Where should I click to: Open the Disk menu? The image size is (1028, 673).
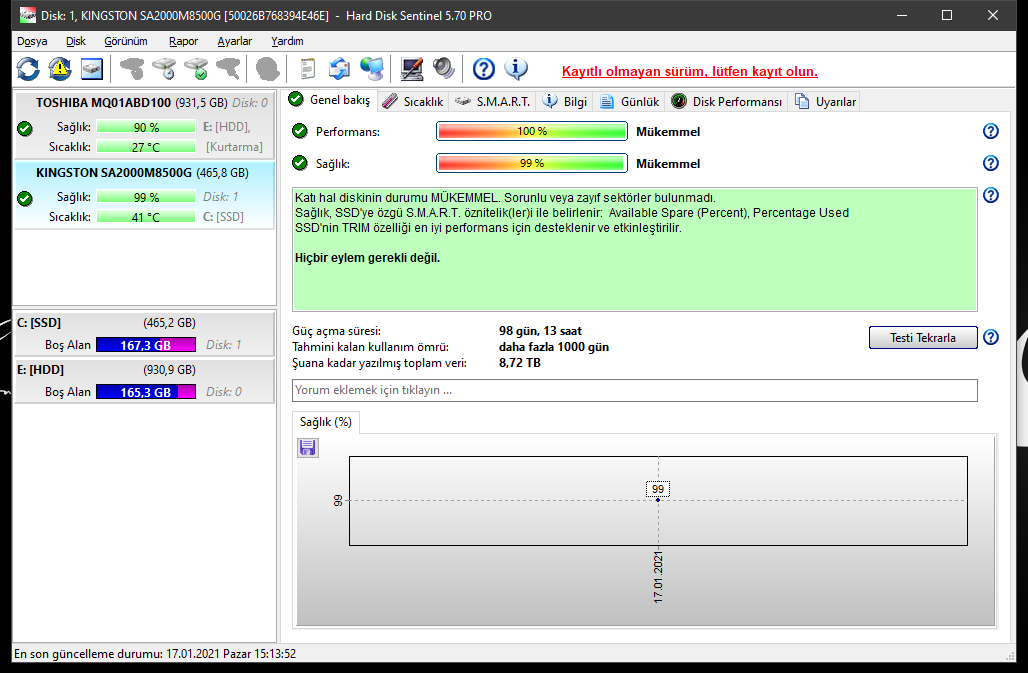(75, 41)
